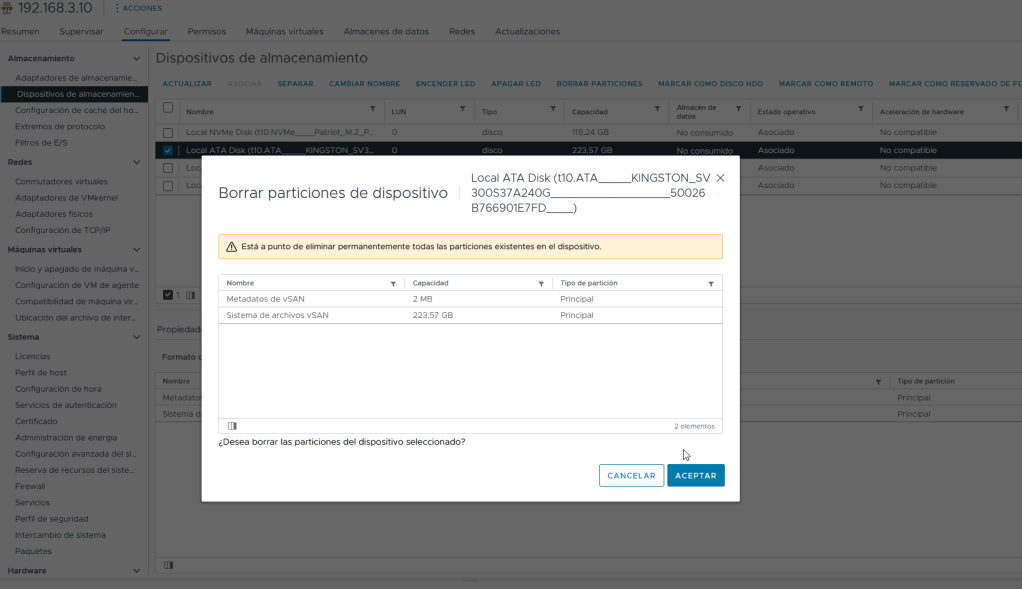Collapse the Máquinas virtuales sidebar section
Viewport: 1022px width, 589px height.
tap(137, 249)
